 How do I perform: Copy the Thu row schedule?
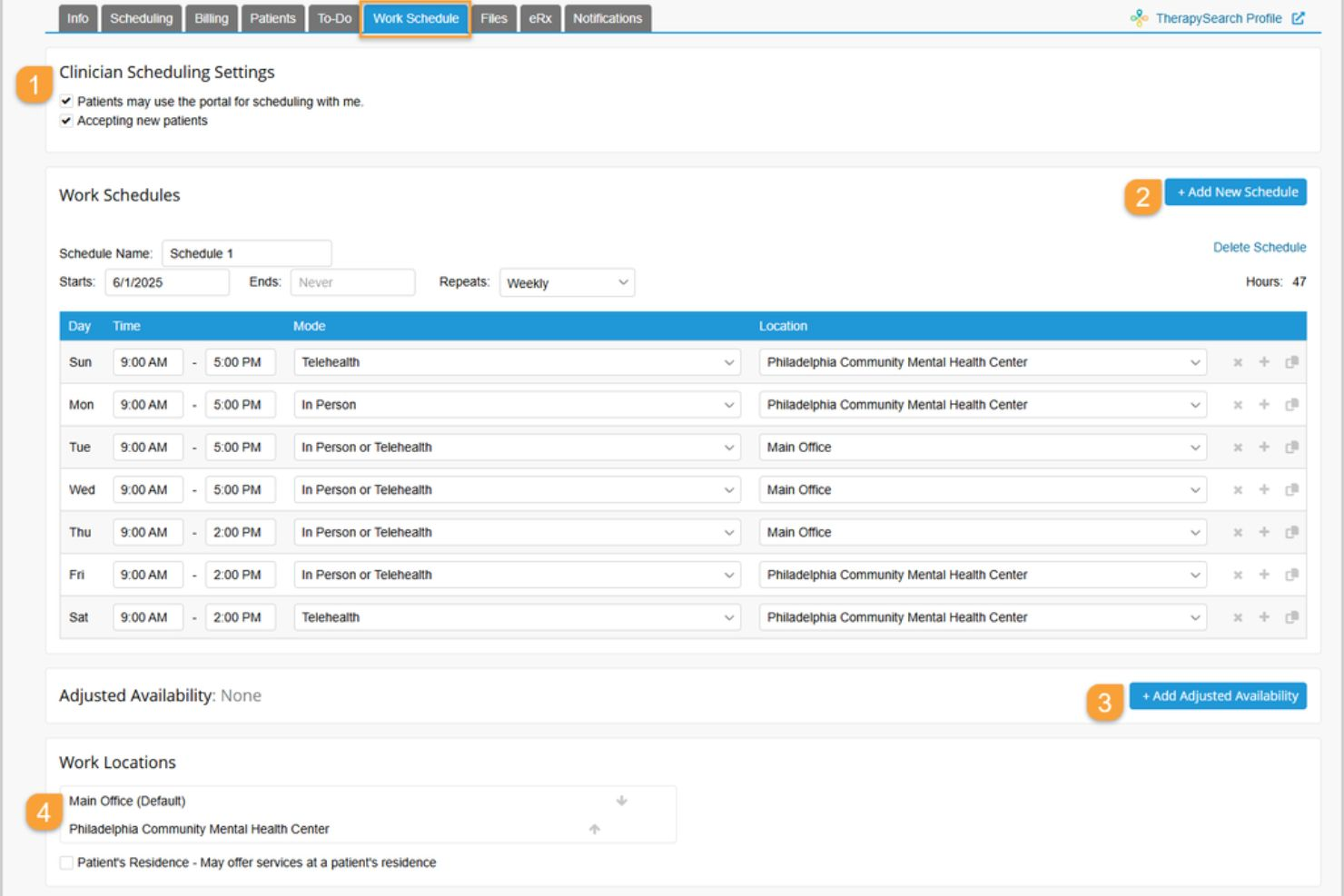pyautogui.click(x=1291, y=533)
